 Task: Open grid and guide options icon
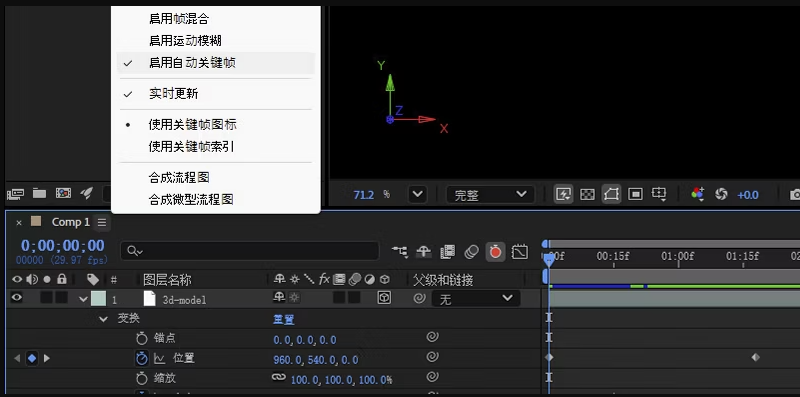[x=659, y=194]
